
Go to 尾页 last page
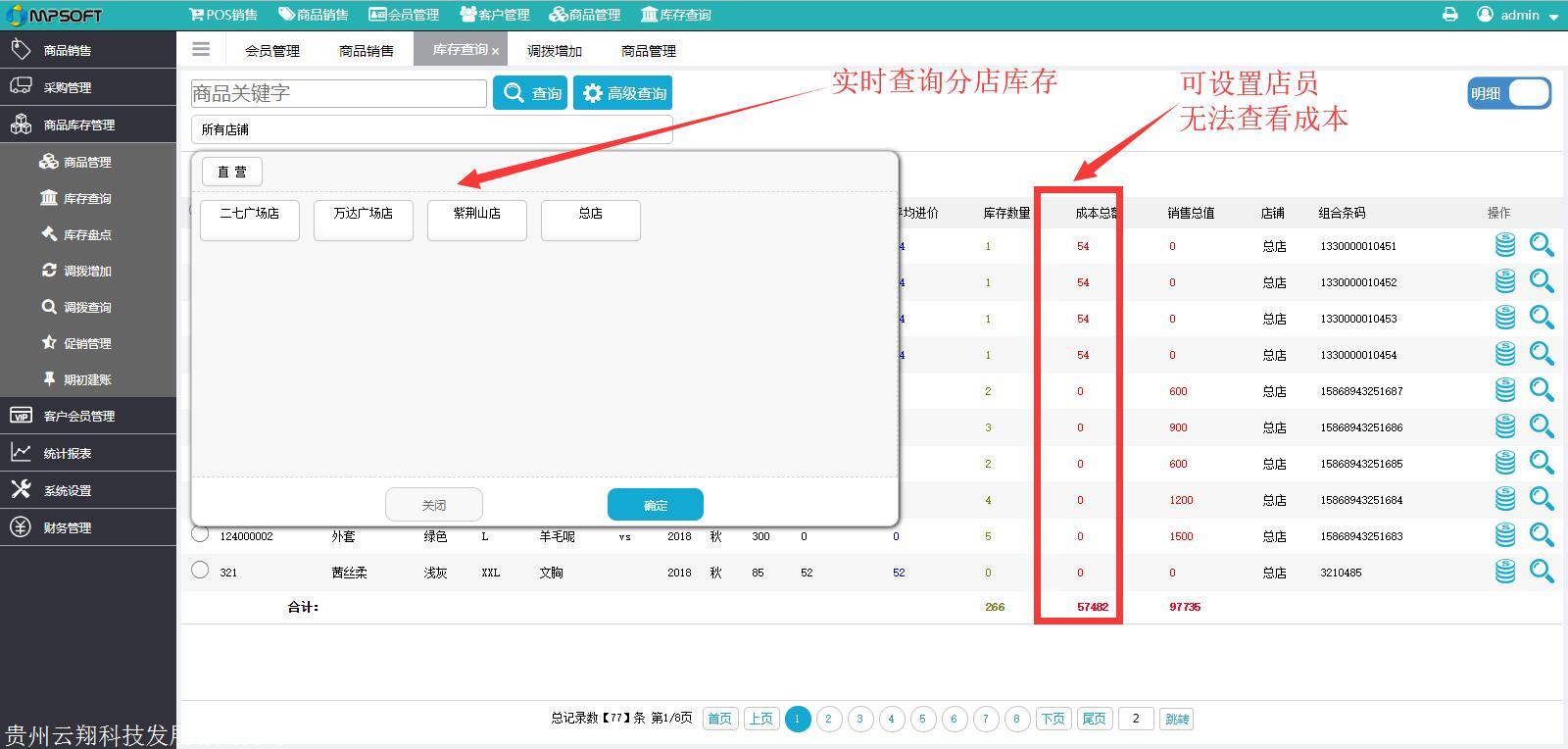click(1095, 719)
